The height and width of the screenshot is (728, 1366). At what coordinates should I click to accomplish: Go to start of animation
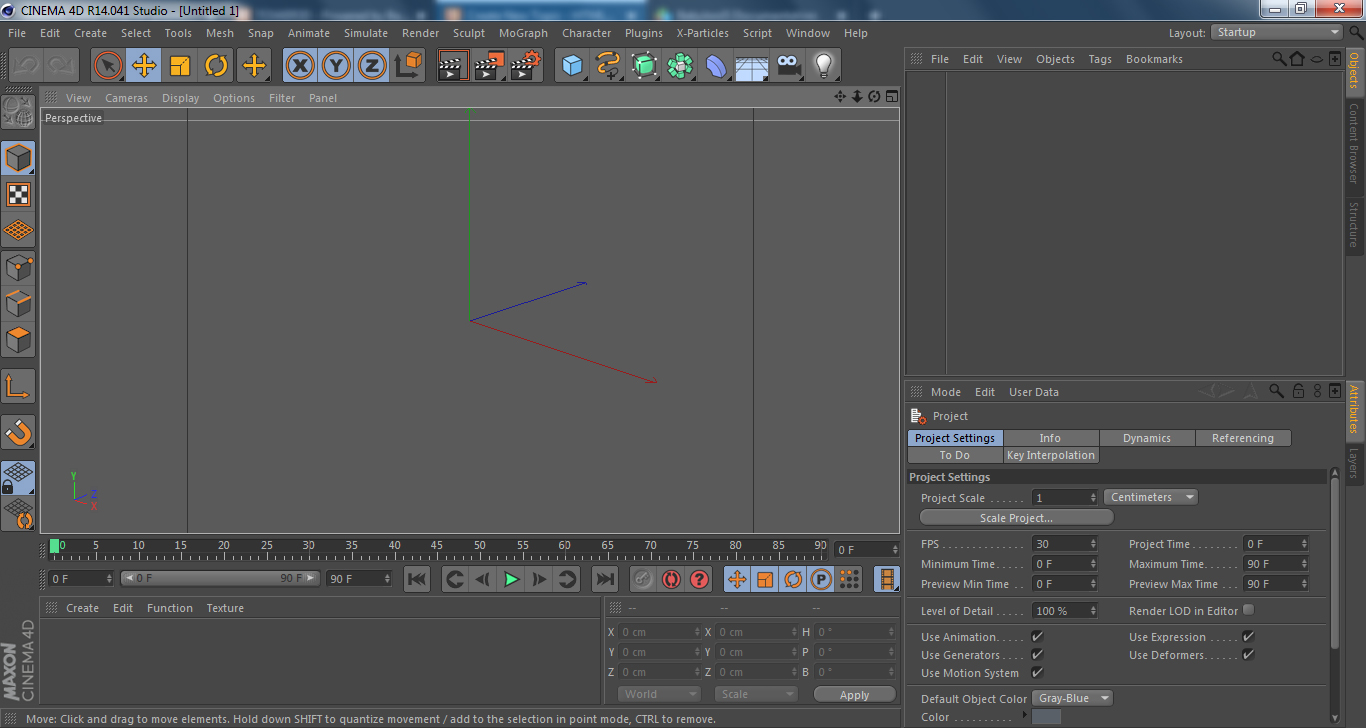click(417, 579)
